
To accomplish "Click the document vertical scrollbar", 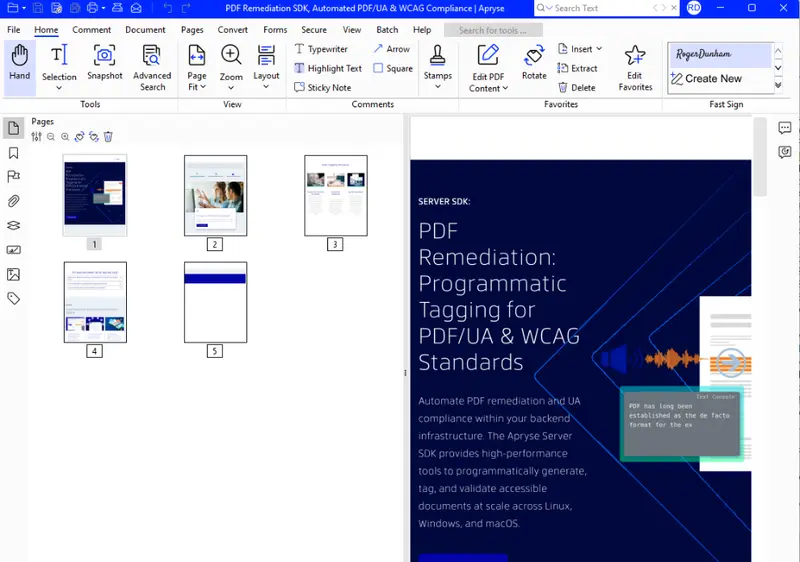I will [x=760, y=157].
